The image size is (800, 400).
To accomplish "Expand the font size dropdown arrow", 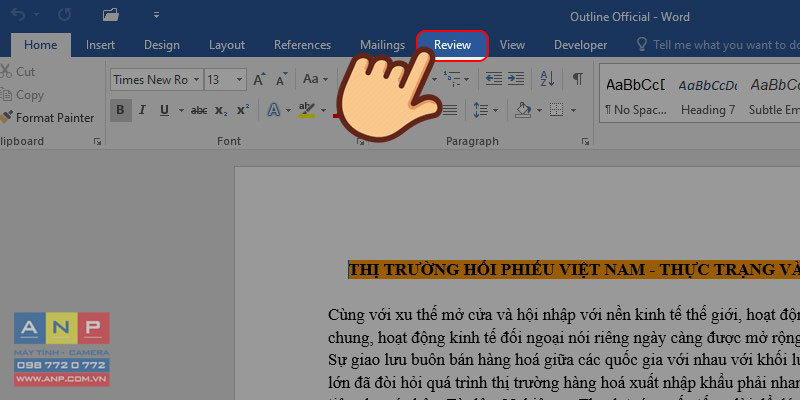I will tap(240, 80).
